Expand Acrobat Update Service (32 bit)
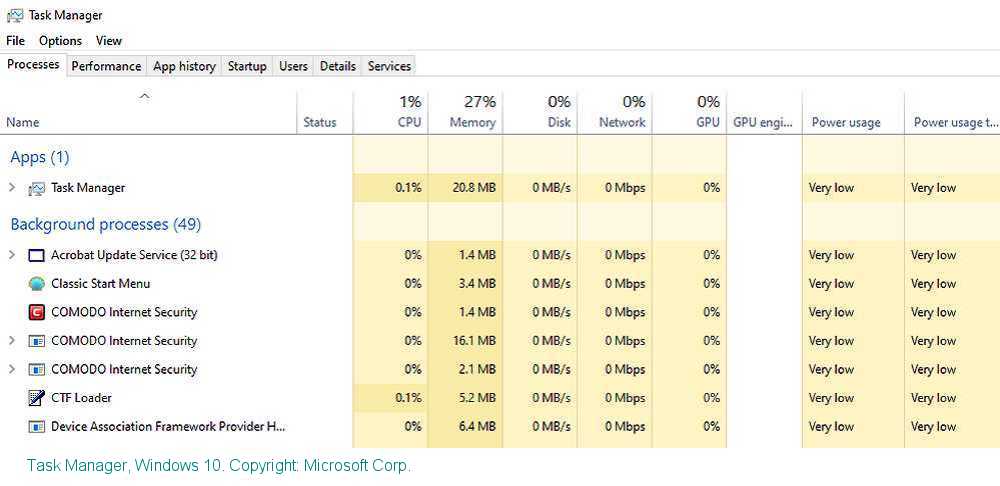The image size is (1000, 486). pyautogui.click(x=11, y=255)
